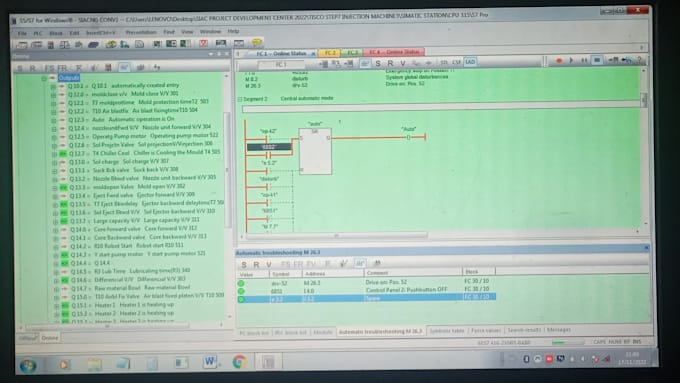Viewport: 680px width, 383px height.
Task: Select the Outputs tree item
Action: click(x=69, y=78)
